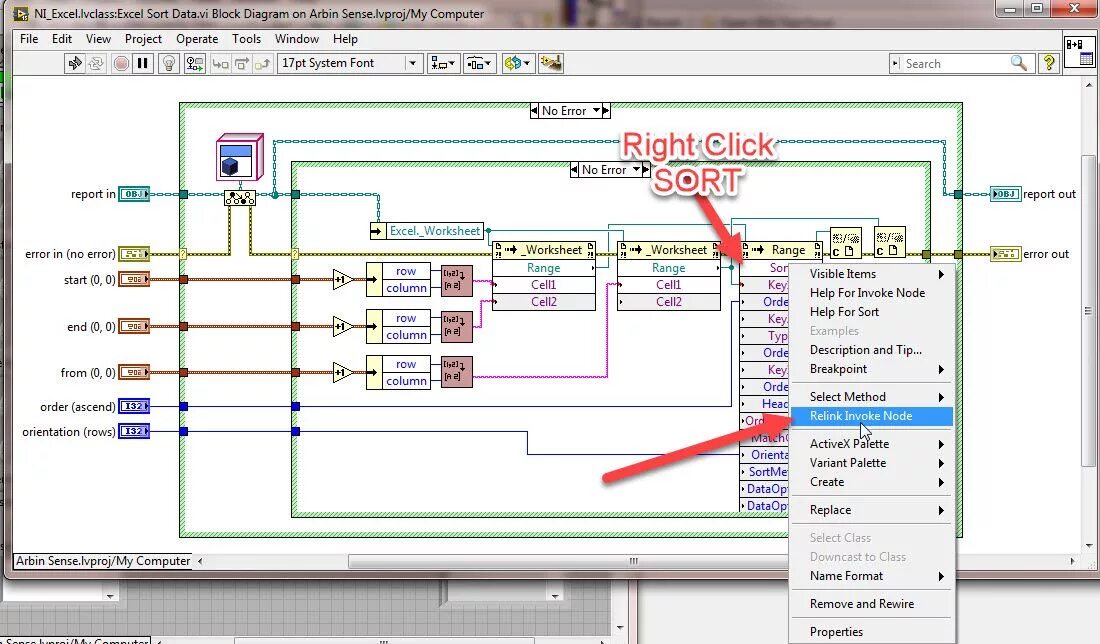Open the Window menu
This screenshot has width=1100, height=644.
297,39
